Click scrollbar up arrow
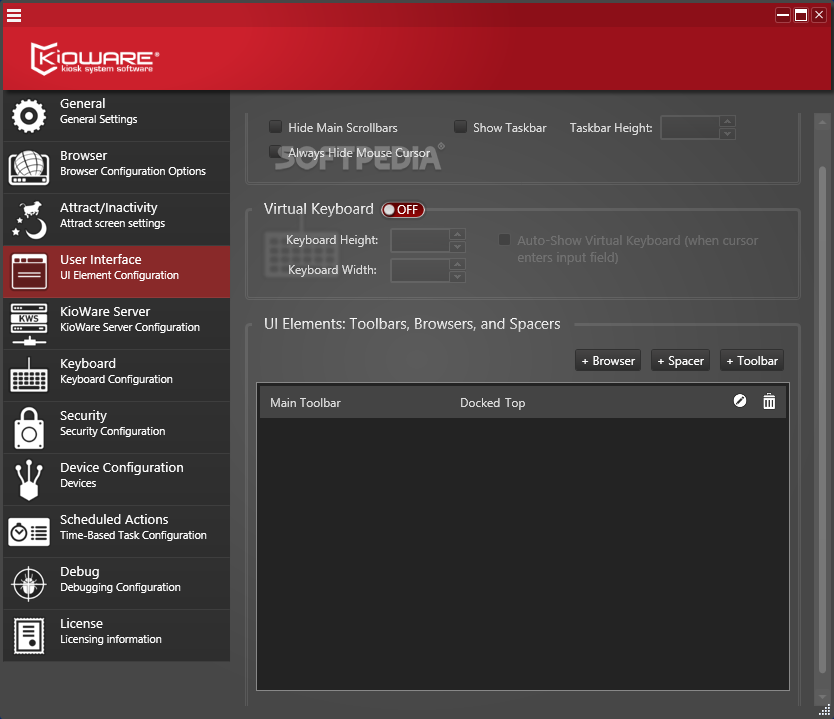834x719 pixels. [822, 122]
